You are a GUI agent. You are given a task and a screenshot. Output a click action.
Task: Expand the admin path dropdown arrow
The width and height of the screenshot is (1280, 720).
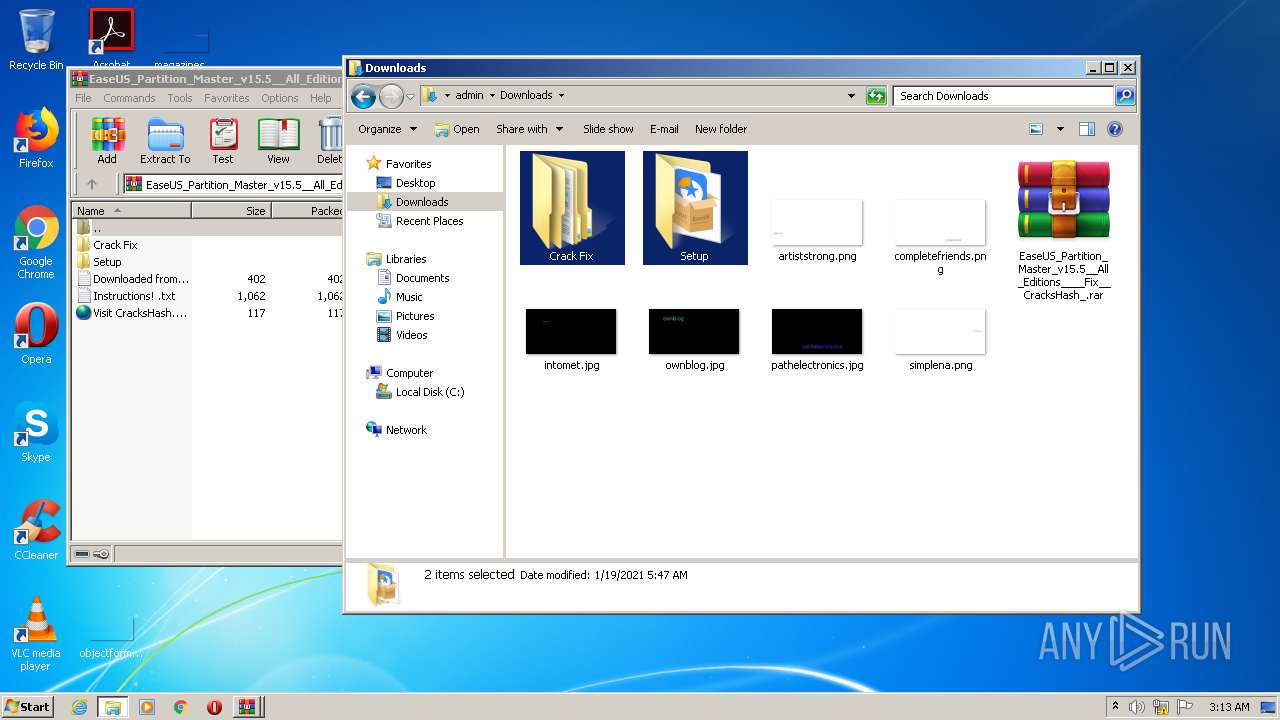pos(492,96)
